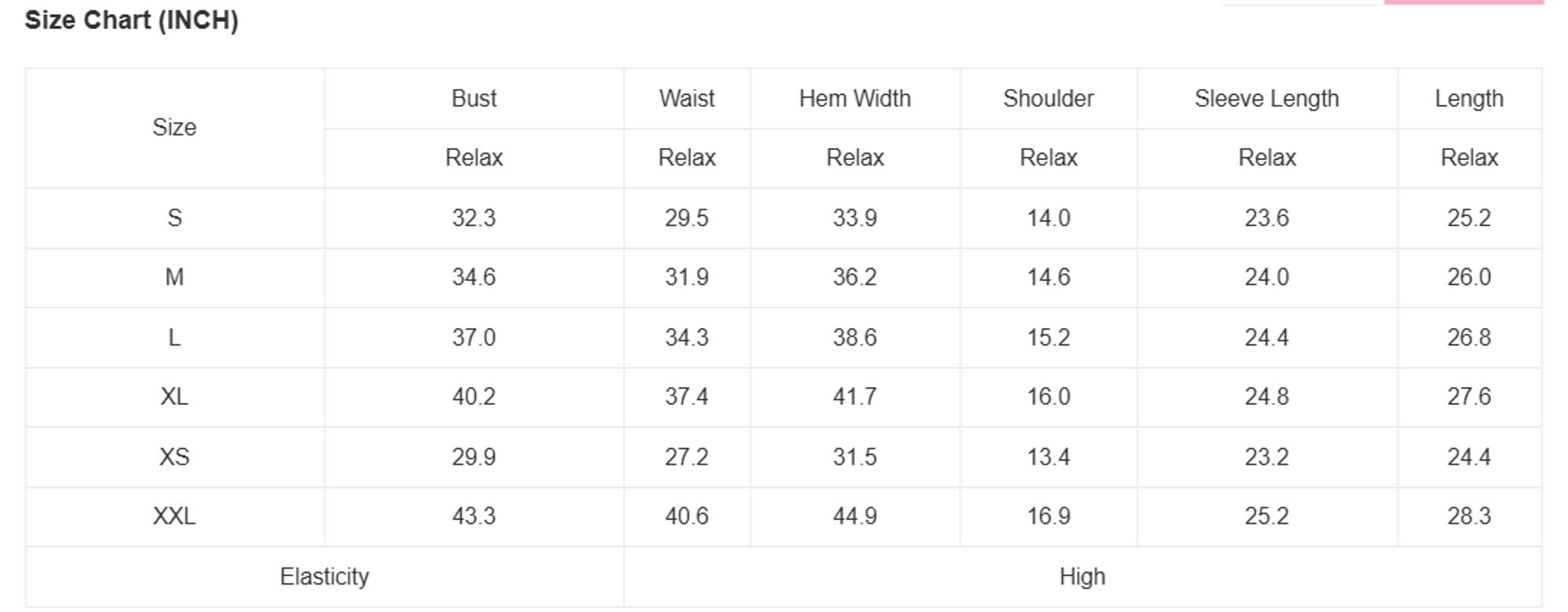This screenshot has width=1568, height=612.
Task: Select the XS size row label
Action: pos(174,457)
